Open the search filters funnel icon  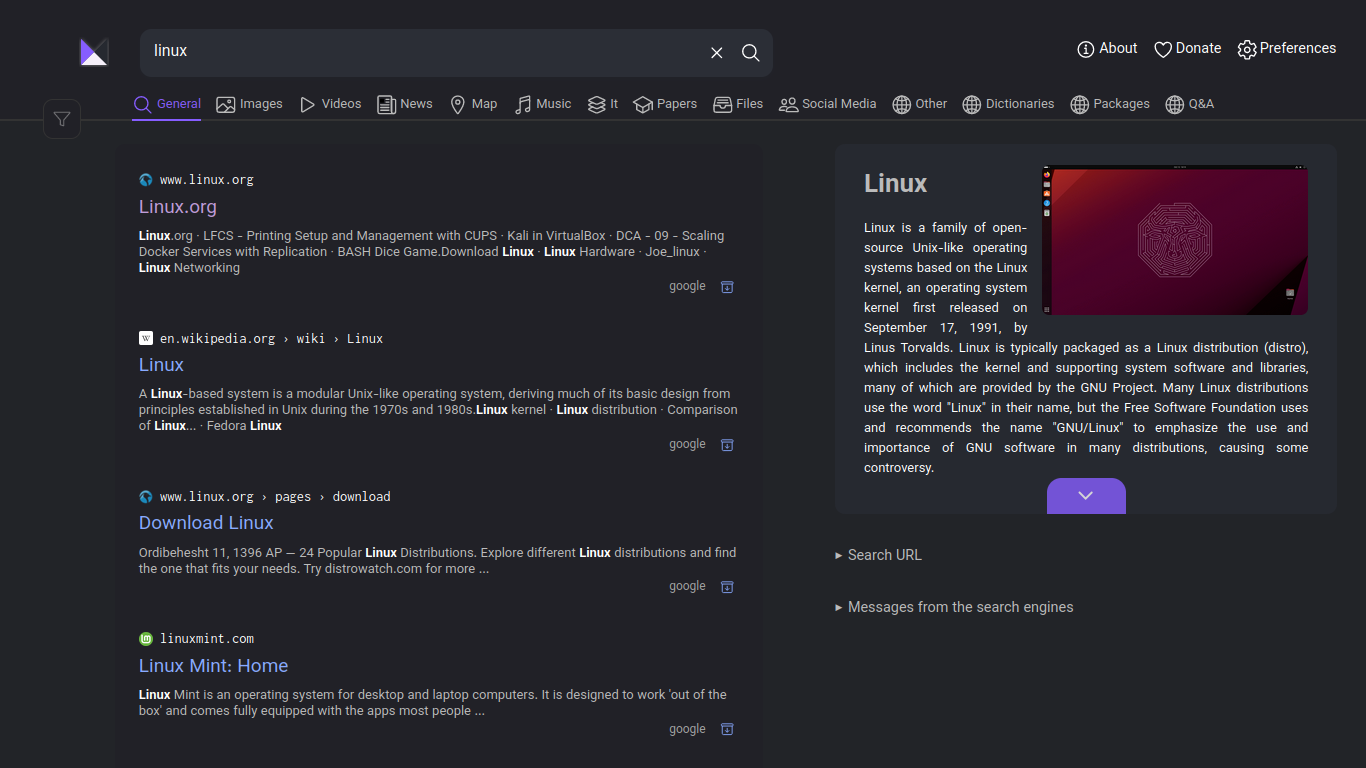62,120
